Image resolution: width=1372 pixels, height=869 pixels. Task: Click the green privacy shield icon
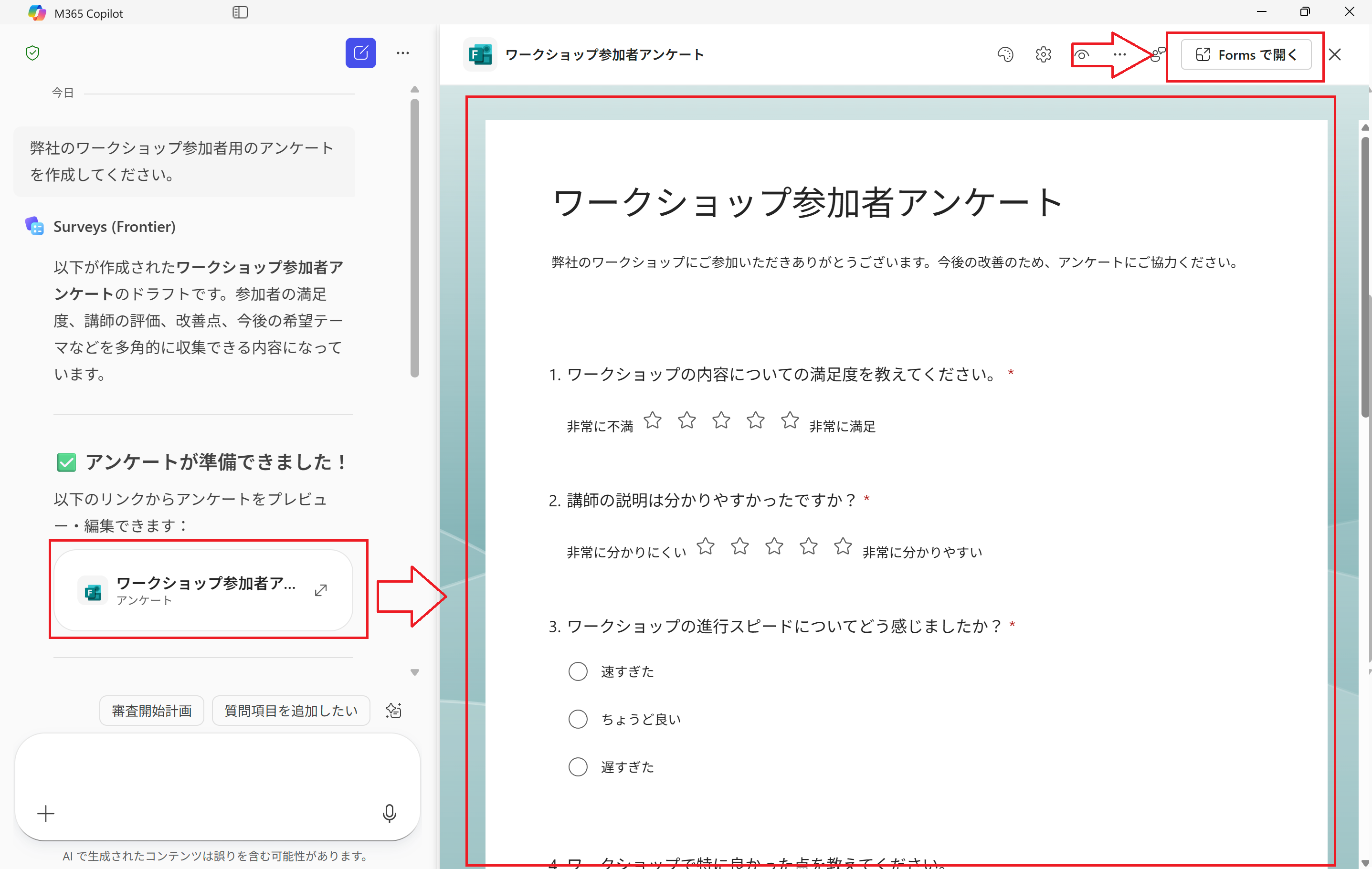pyautogui.click(x=33, y=52)
